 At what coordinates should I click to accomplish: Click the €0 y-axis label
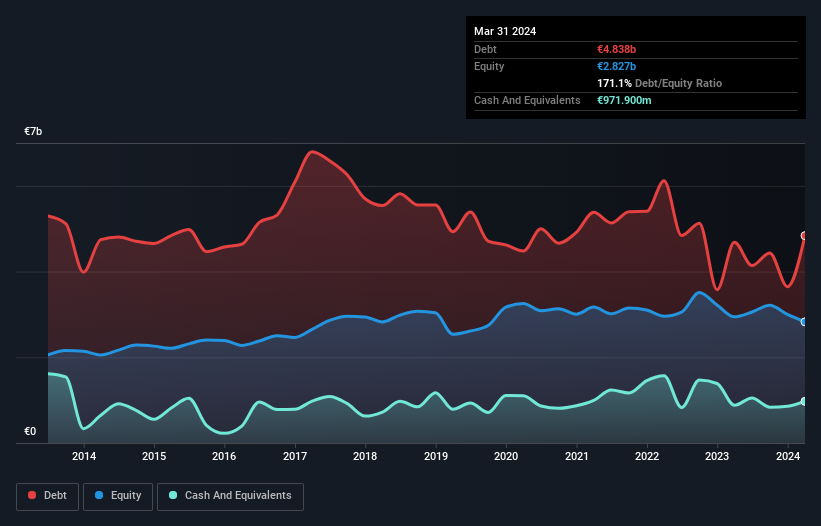click(30, 431)
